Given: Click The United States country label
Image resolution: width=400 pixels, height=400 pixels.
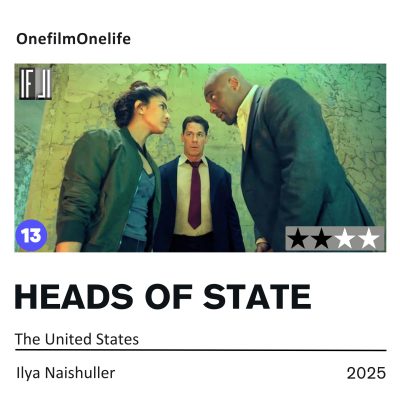Looking at the screenshot, I should (77, 339).
